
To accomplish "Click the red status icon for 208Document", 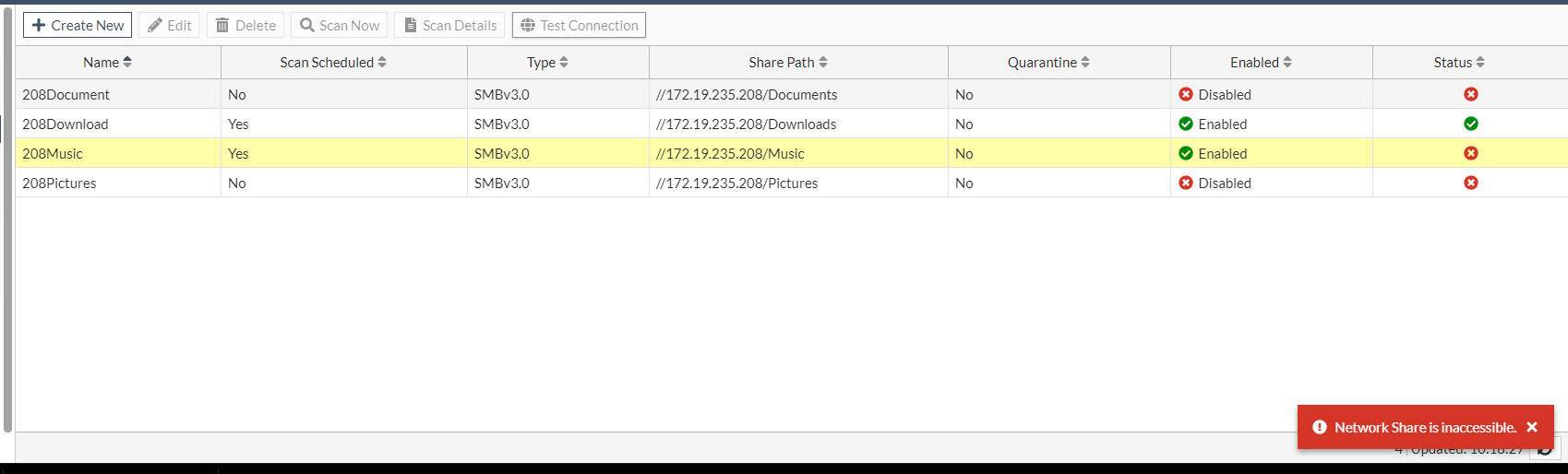I will coord(1470,94).
